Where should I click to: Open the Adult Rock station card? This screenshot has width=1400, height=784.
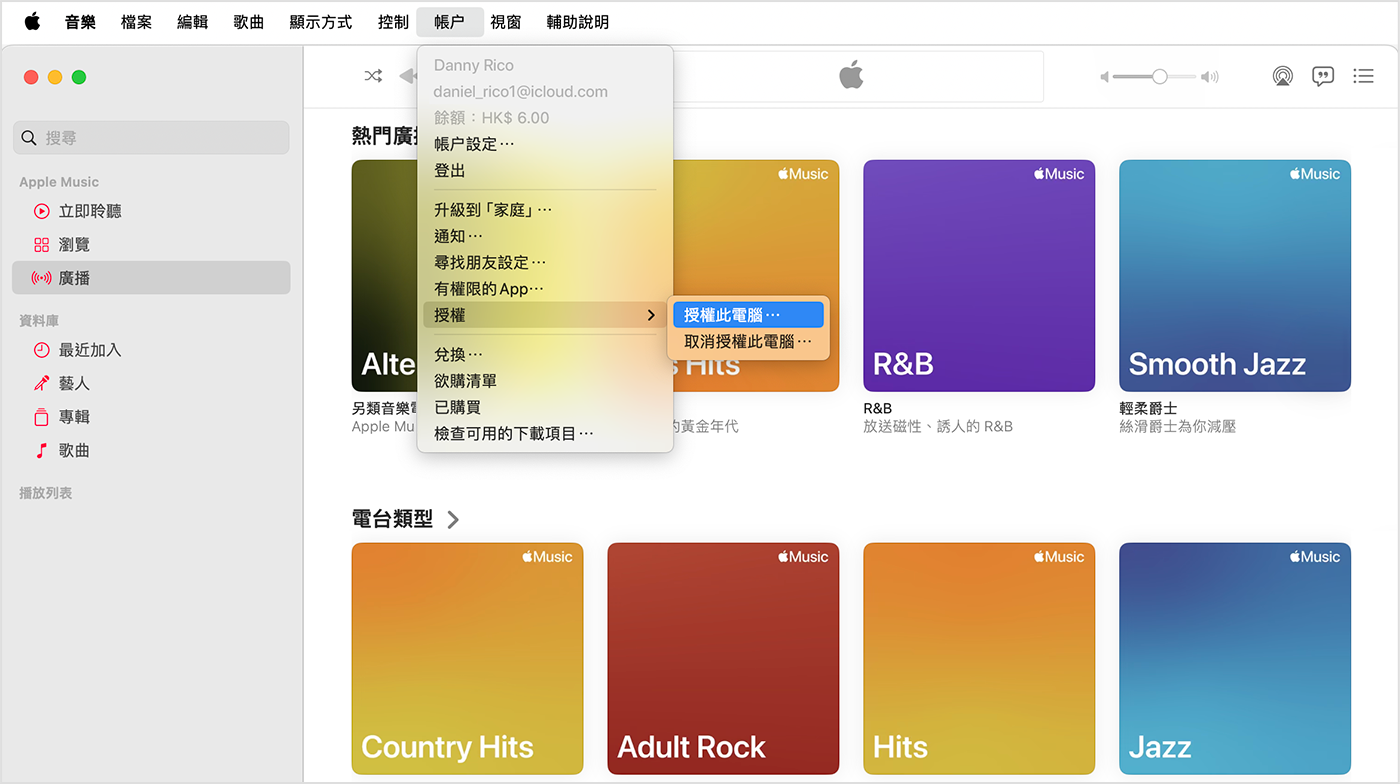[x=723, y=659]
